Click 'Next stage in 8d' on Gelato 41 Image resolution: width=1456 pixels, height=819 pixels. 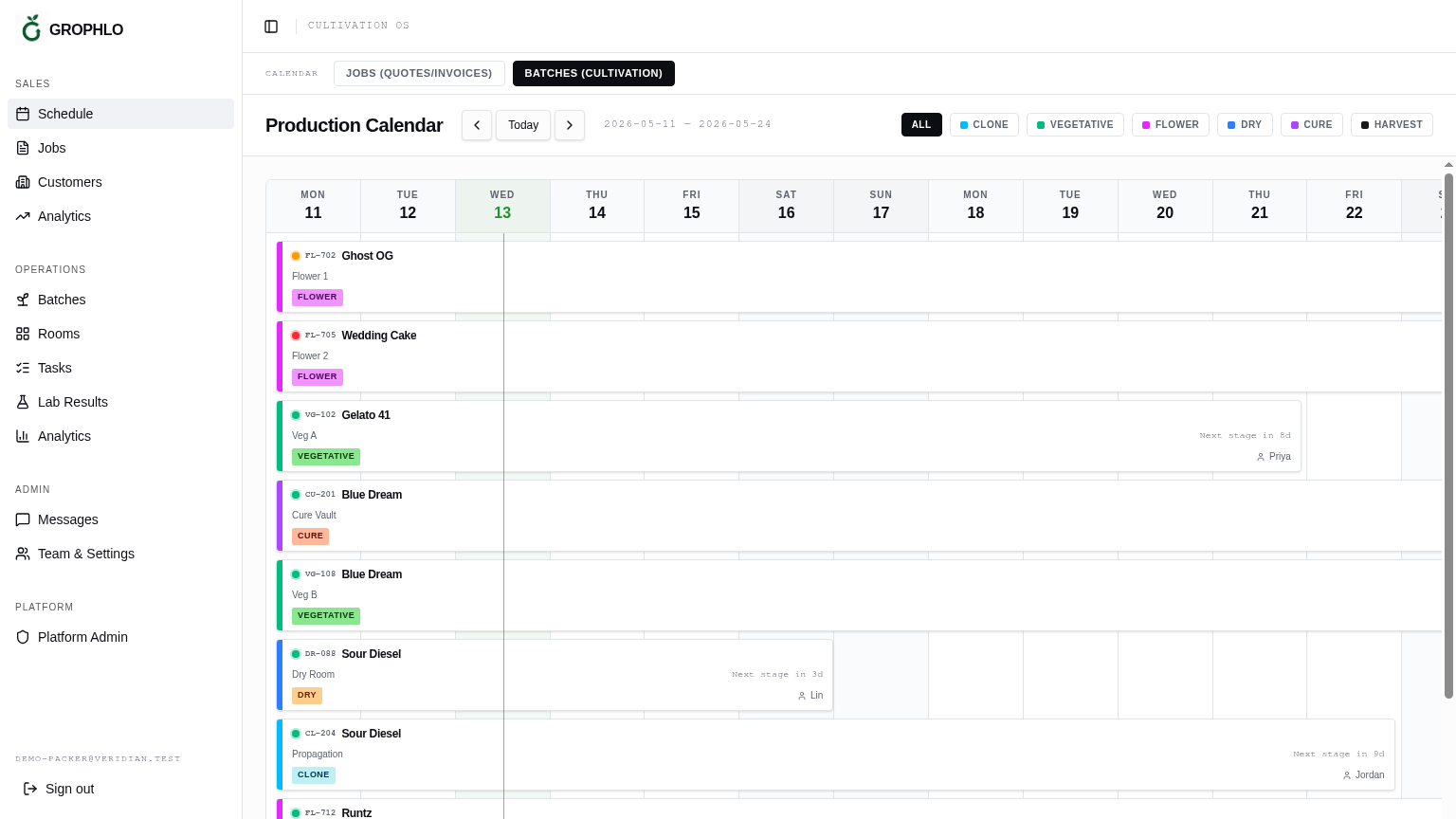(1245, 436)
